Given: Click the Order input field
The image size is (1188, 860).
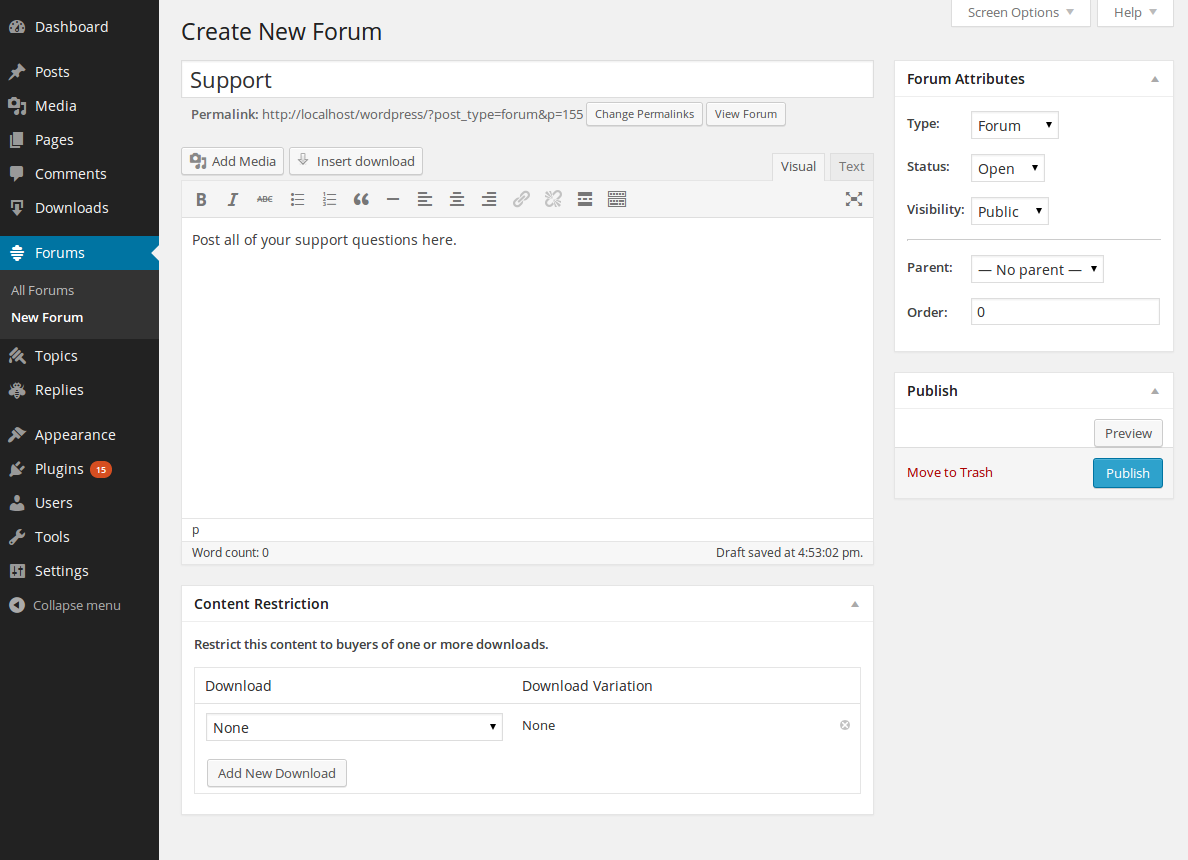Looking at the screenshot, I should [x=1064, y=312].
